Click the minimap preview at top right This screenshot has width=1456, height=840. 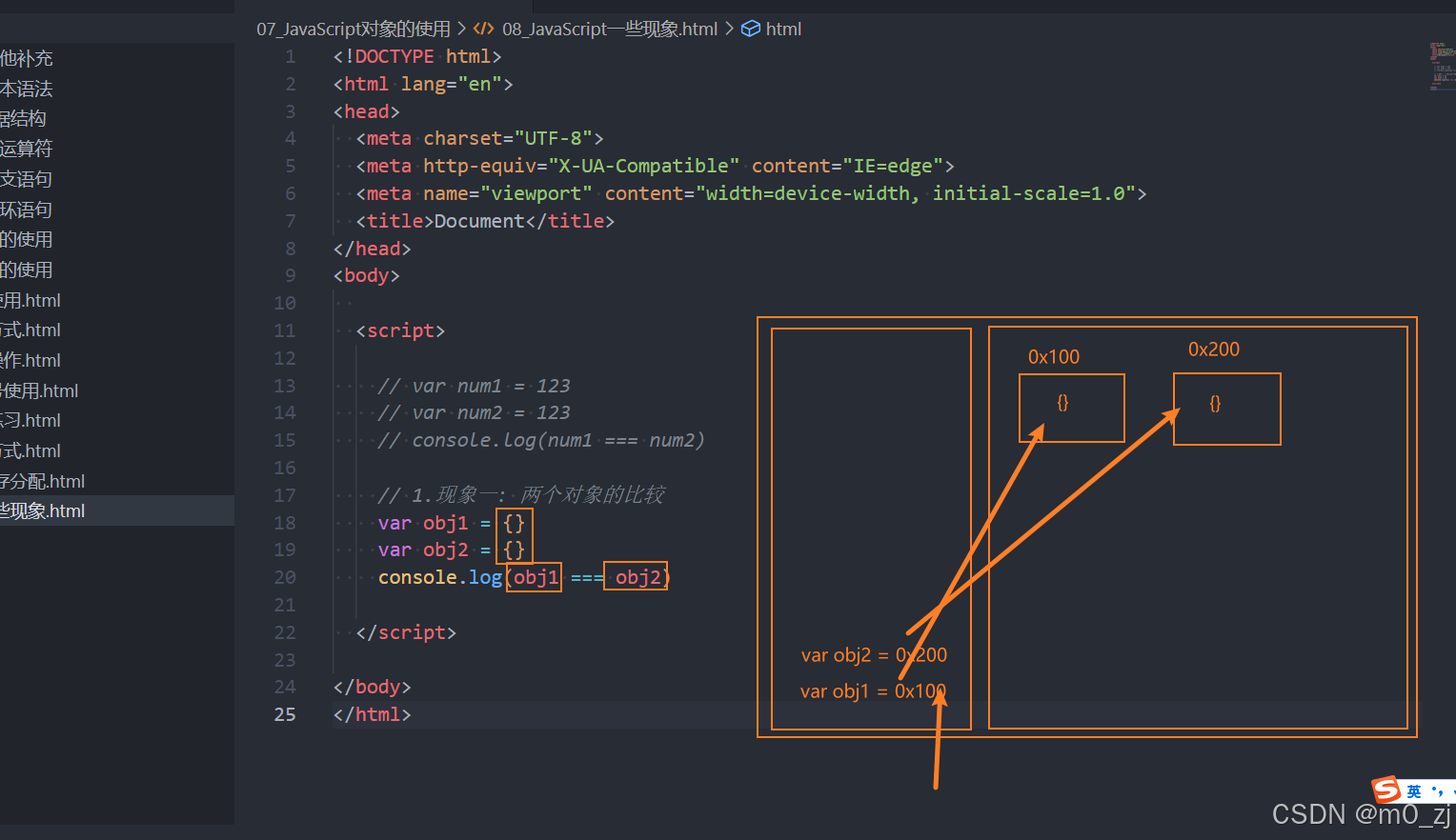point(1442,67)
